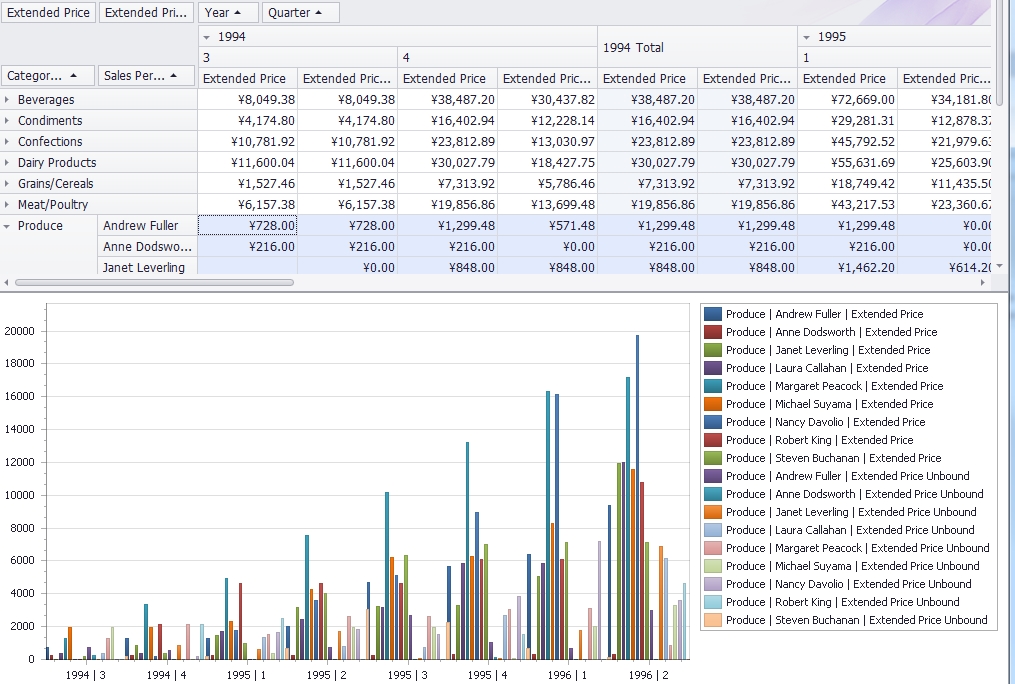Click Condiments ¥29,281.31 cell
This screenshot has height=684, width=1015.
click(x=847, y=120)
